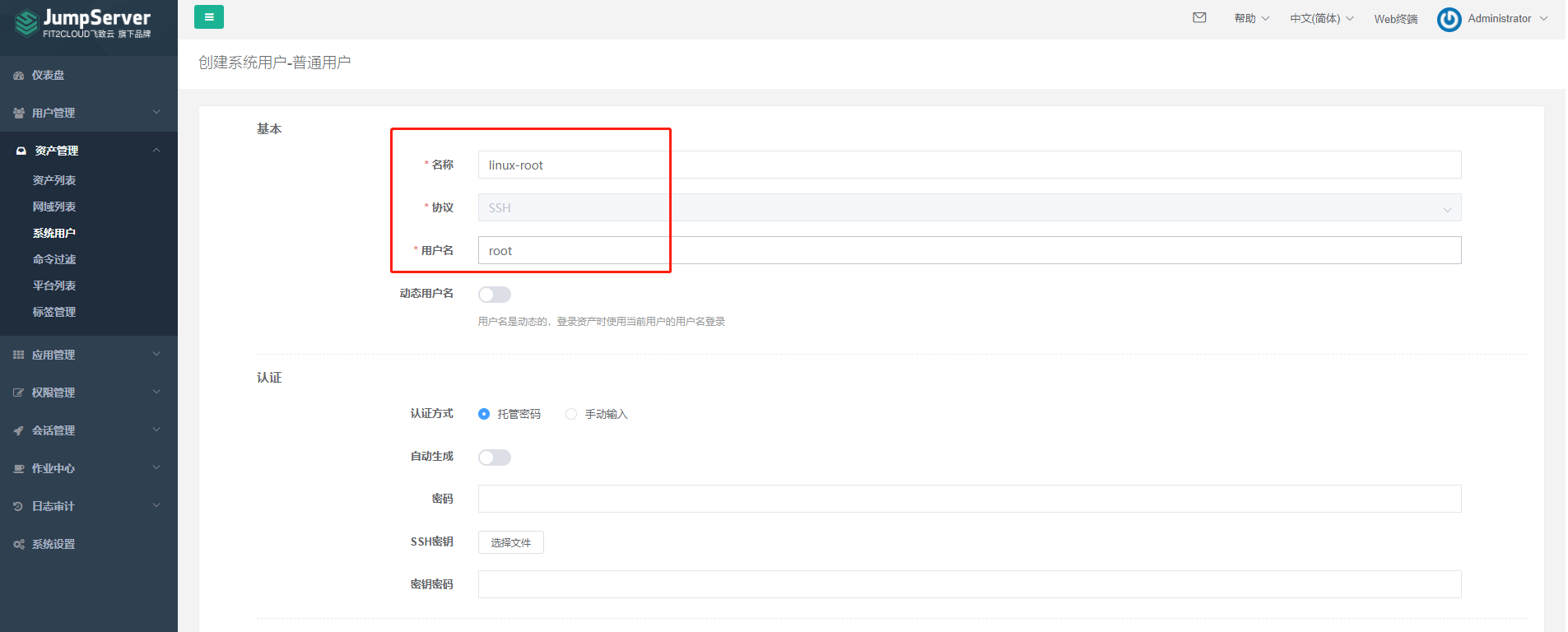Enable the 自动生成 switch
This screenshot has width=1568, height=632.
pyautogui.click(x=495, y=458)
